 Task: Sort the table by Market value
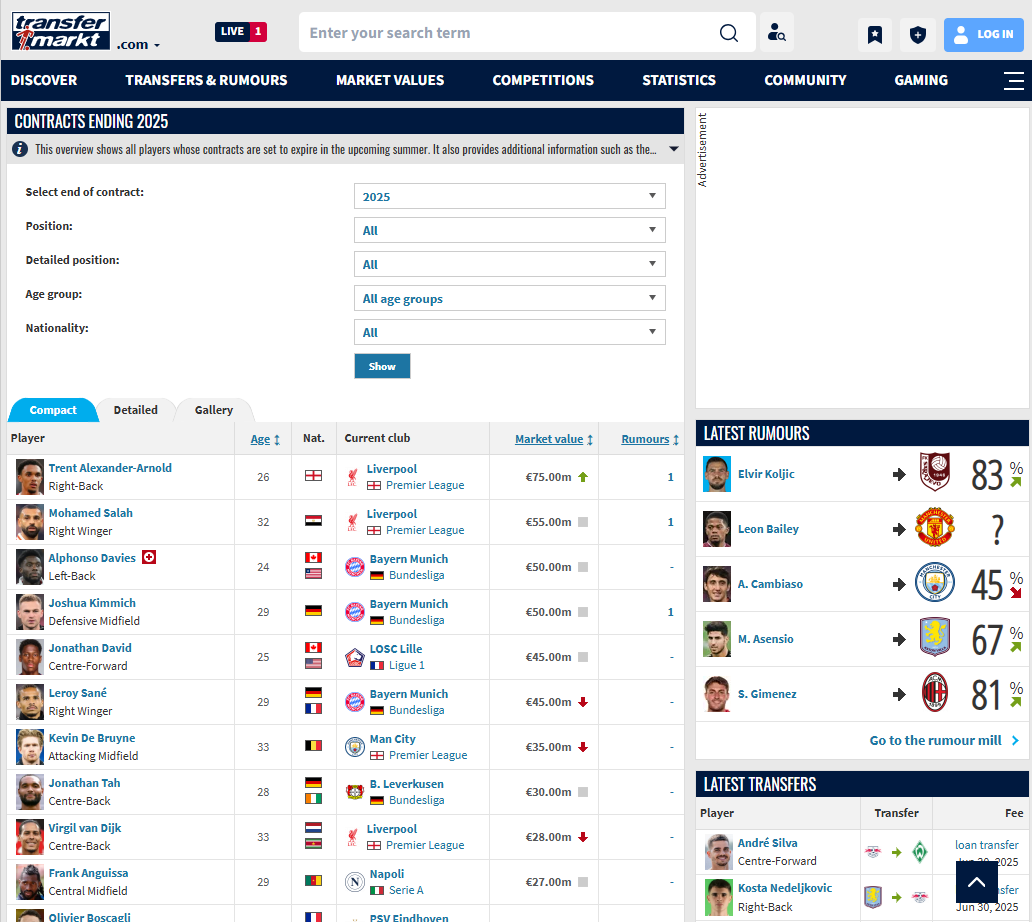coord(554,439)
